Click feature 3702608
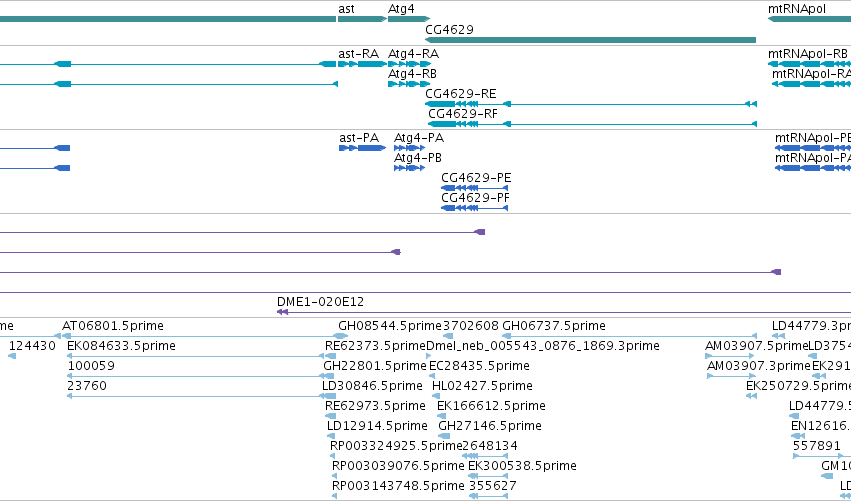 pos(449,337)
